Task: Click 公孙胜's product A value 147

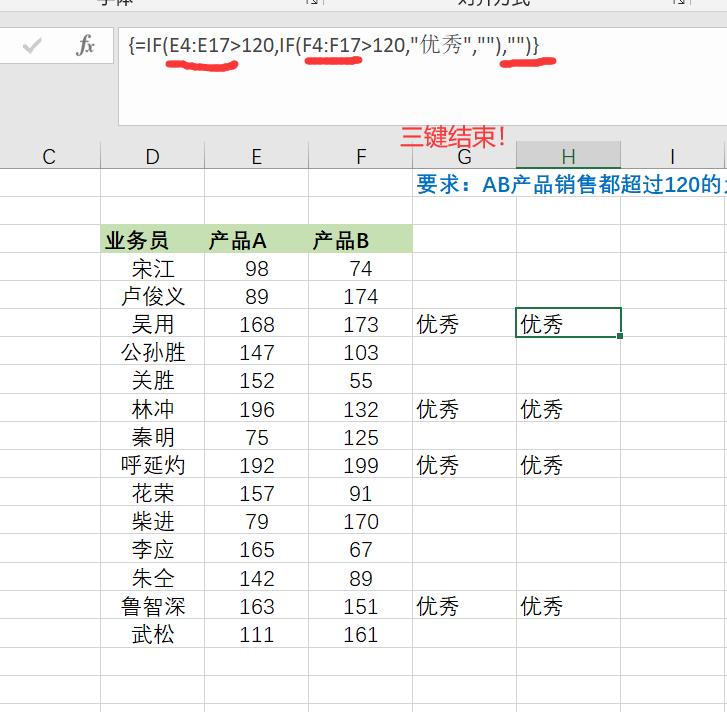Action: coord(256,352)
